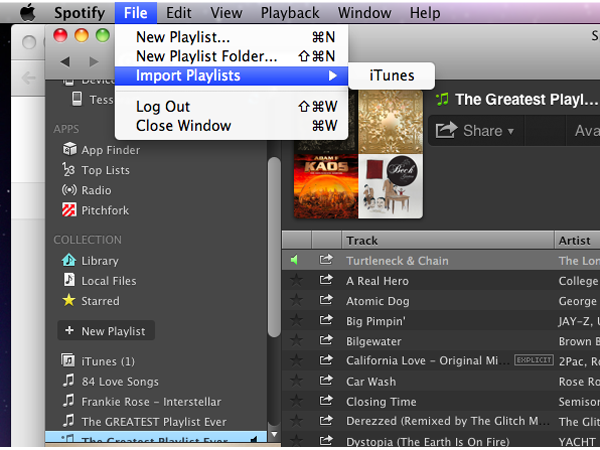Choose New Playlist Folder... menu item
Screen dimensions: 600x450
tap(232, 56)
